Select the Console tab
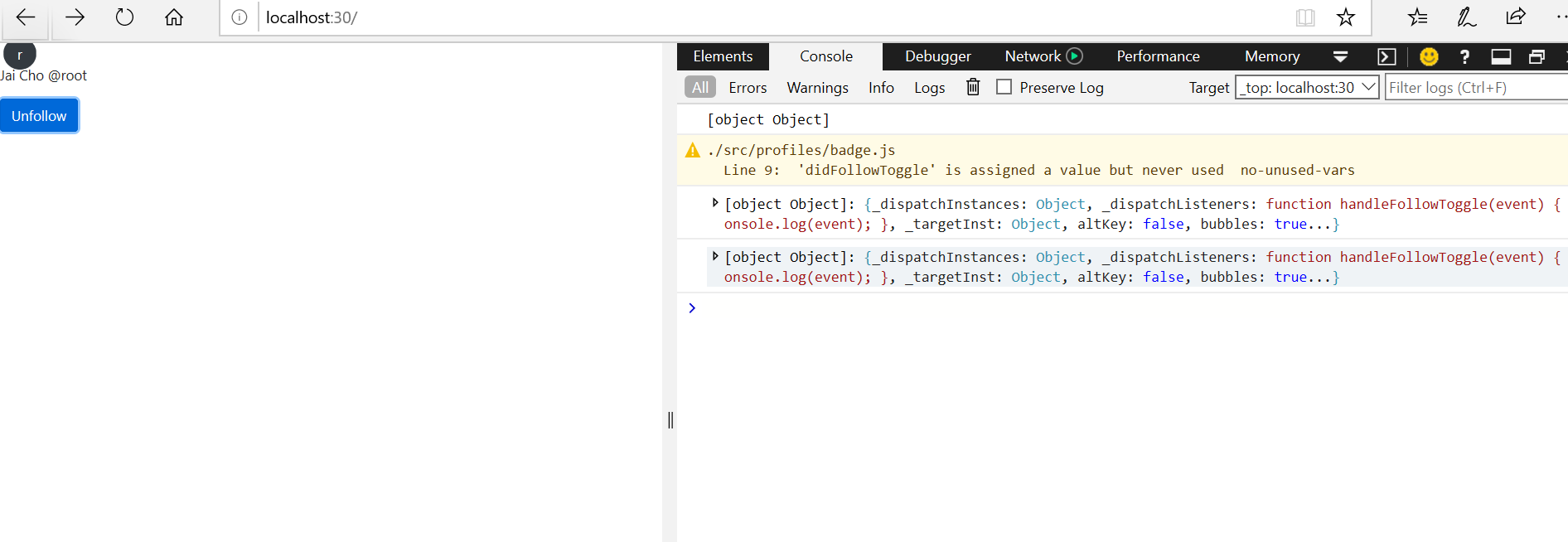Image resolution: width=1568 pixels, height=542 pixels. 826,56
